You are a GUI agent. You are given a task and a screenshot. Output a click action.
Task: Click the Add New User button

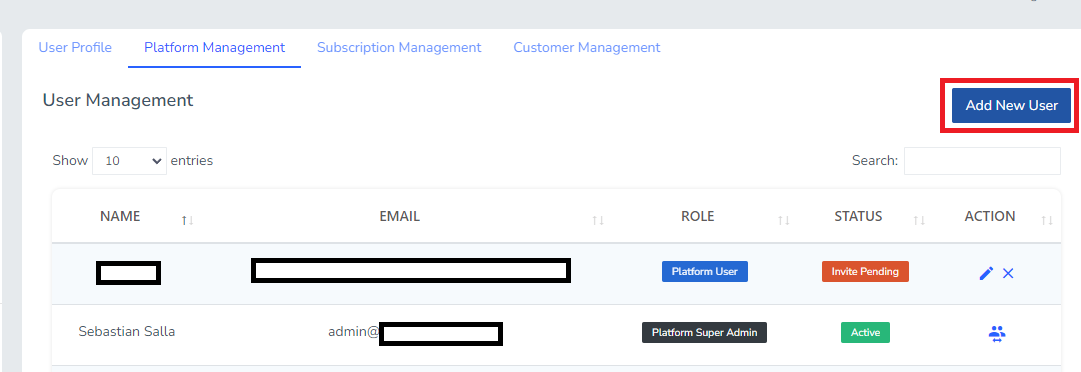[x=1011, y=105]
